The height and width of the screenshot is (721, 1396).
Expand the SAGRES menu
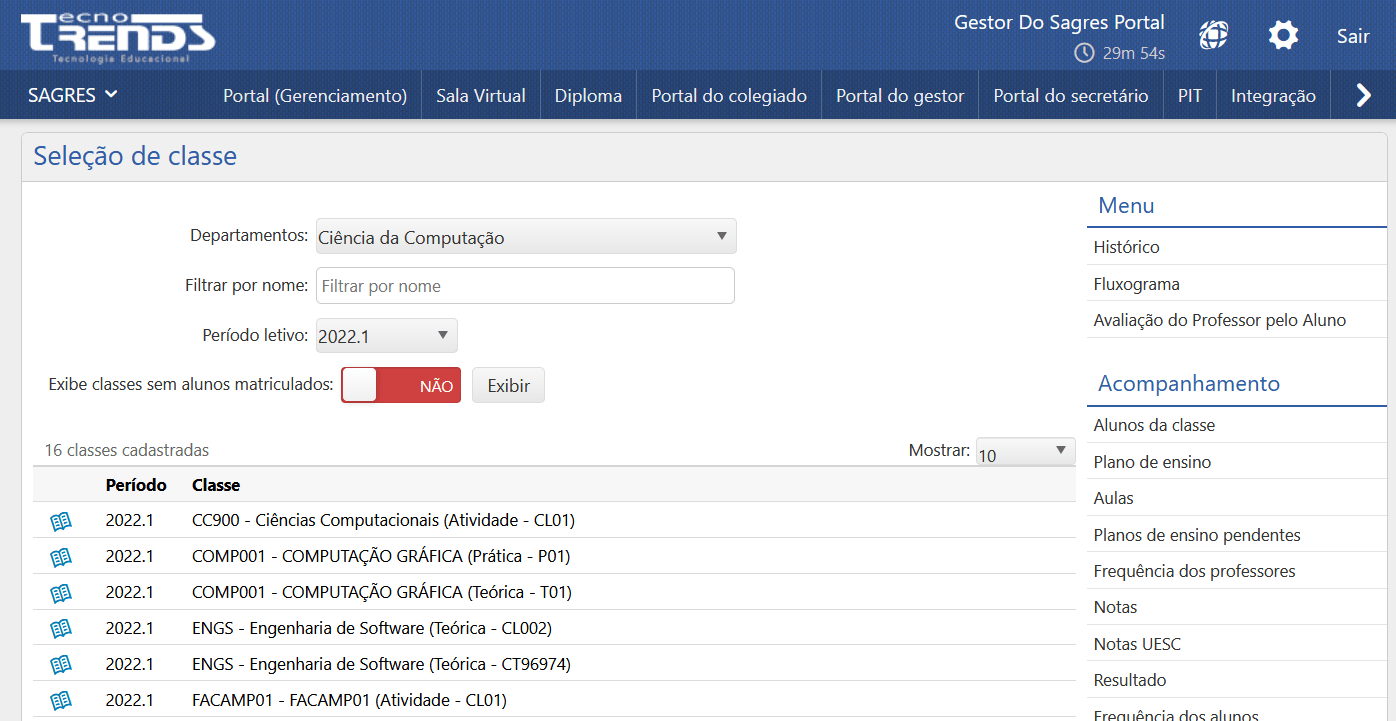[72, 94]
